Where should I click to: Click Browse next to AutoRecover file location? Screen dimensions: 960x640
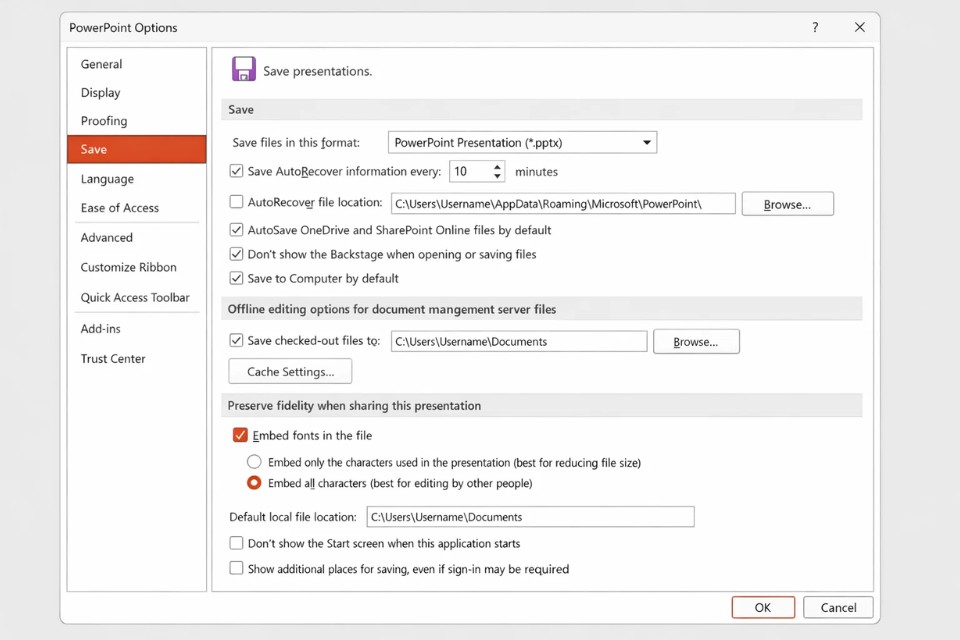787,203
